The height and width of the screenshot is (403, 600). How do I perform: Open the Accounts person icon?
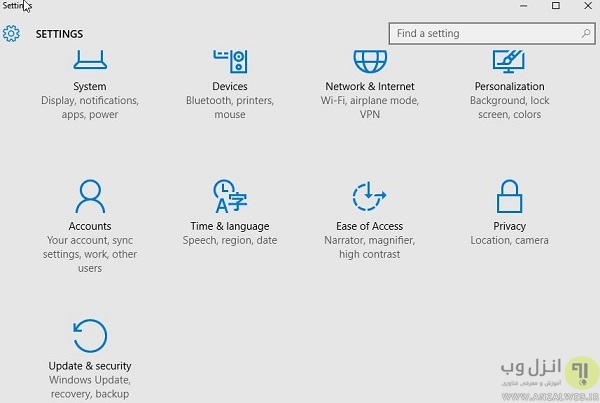click(x=90, y=196)
